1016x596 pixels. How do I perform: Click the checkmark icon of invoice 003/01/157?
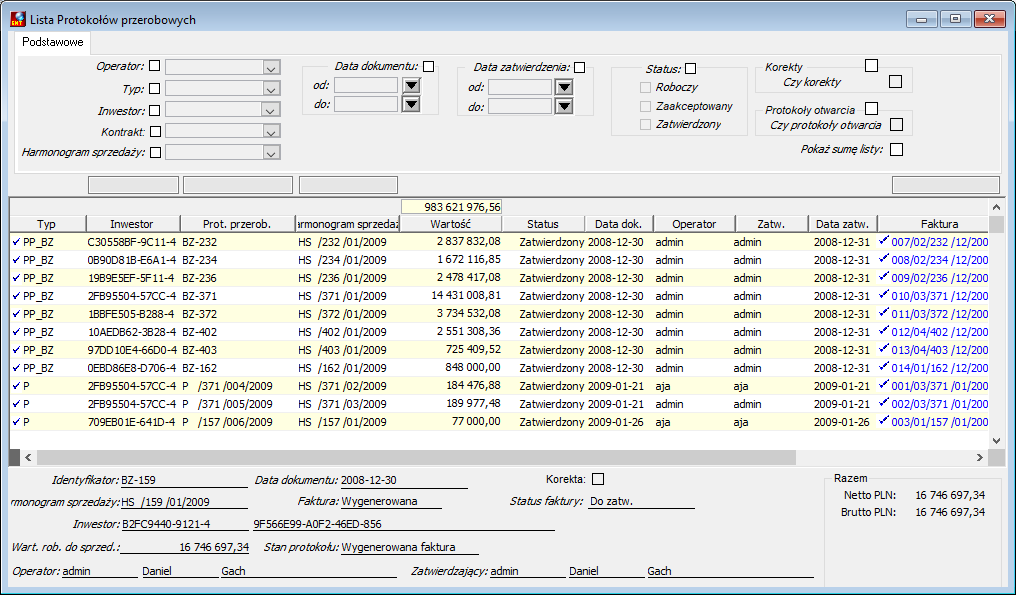(884, 421)
